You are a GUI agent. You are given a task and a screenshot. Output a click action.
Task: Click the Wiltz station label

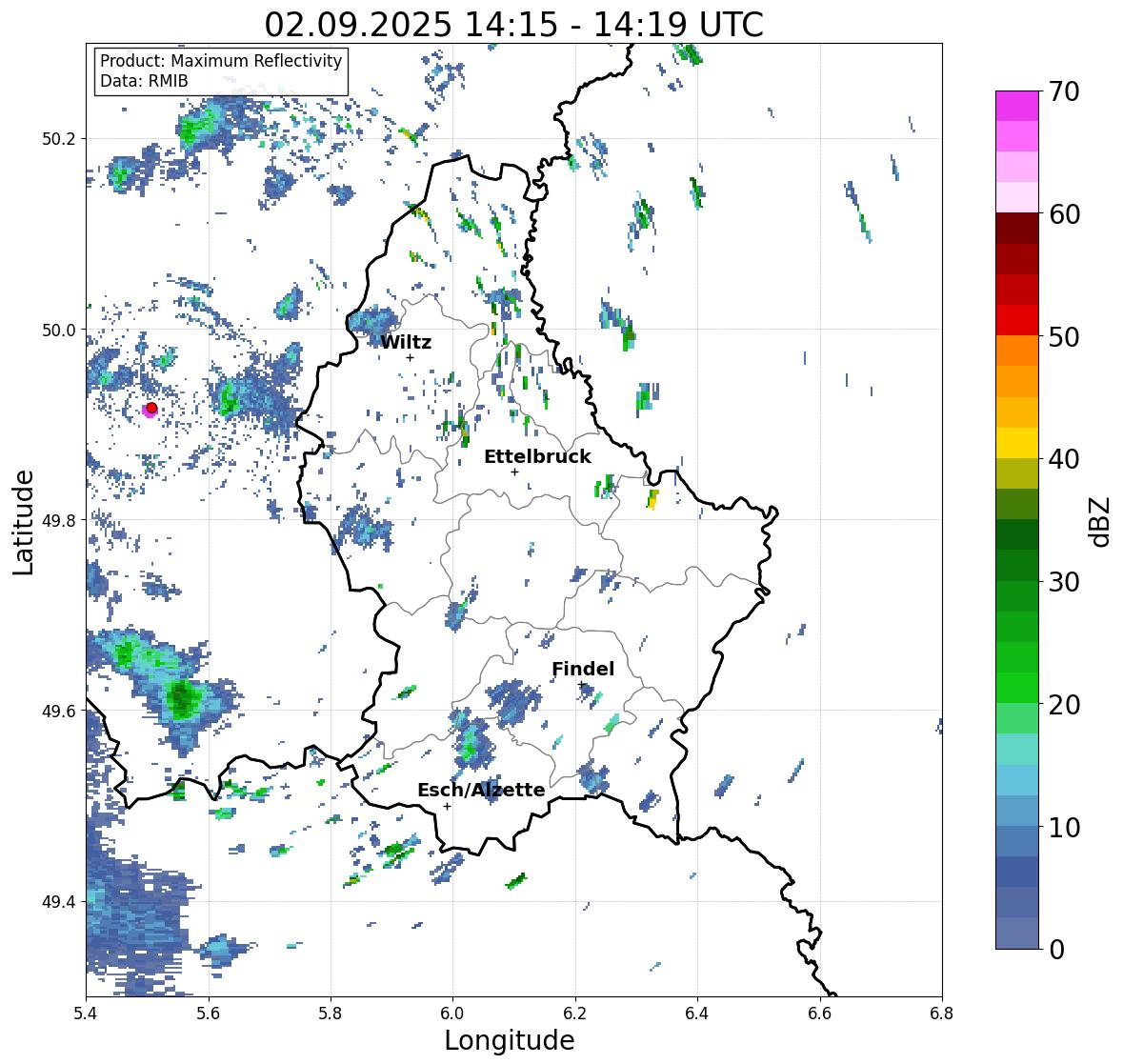point(406,342)
